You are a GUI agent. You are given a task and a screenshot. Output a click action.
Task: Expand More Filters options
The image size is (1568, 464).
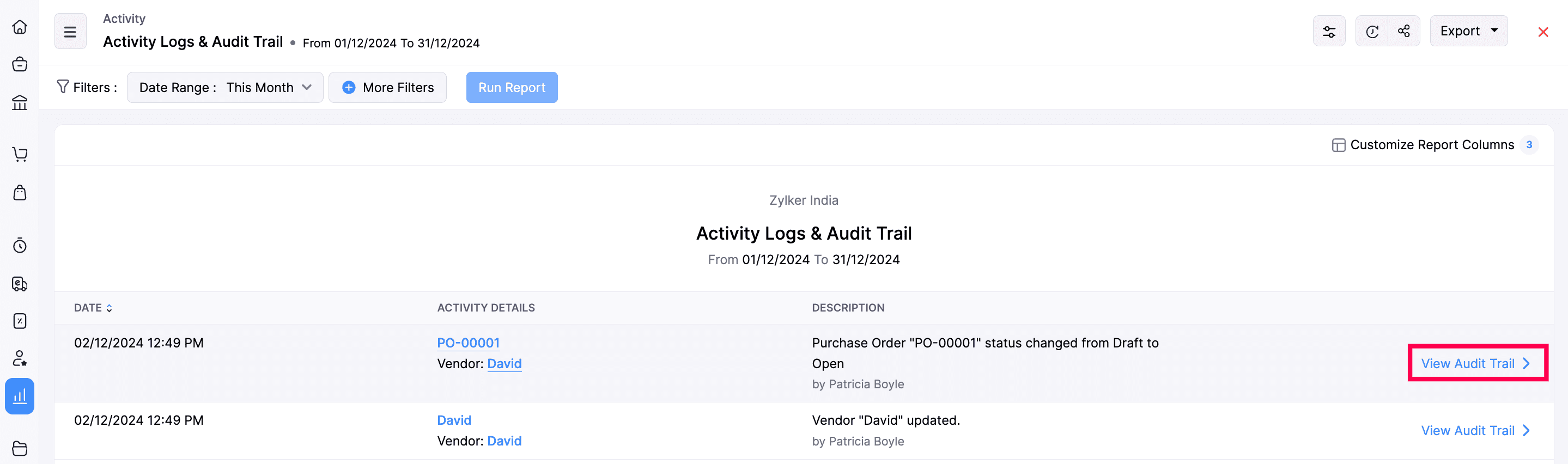point(387,87)
